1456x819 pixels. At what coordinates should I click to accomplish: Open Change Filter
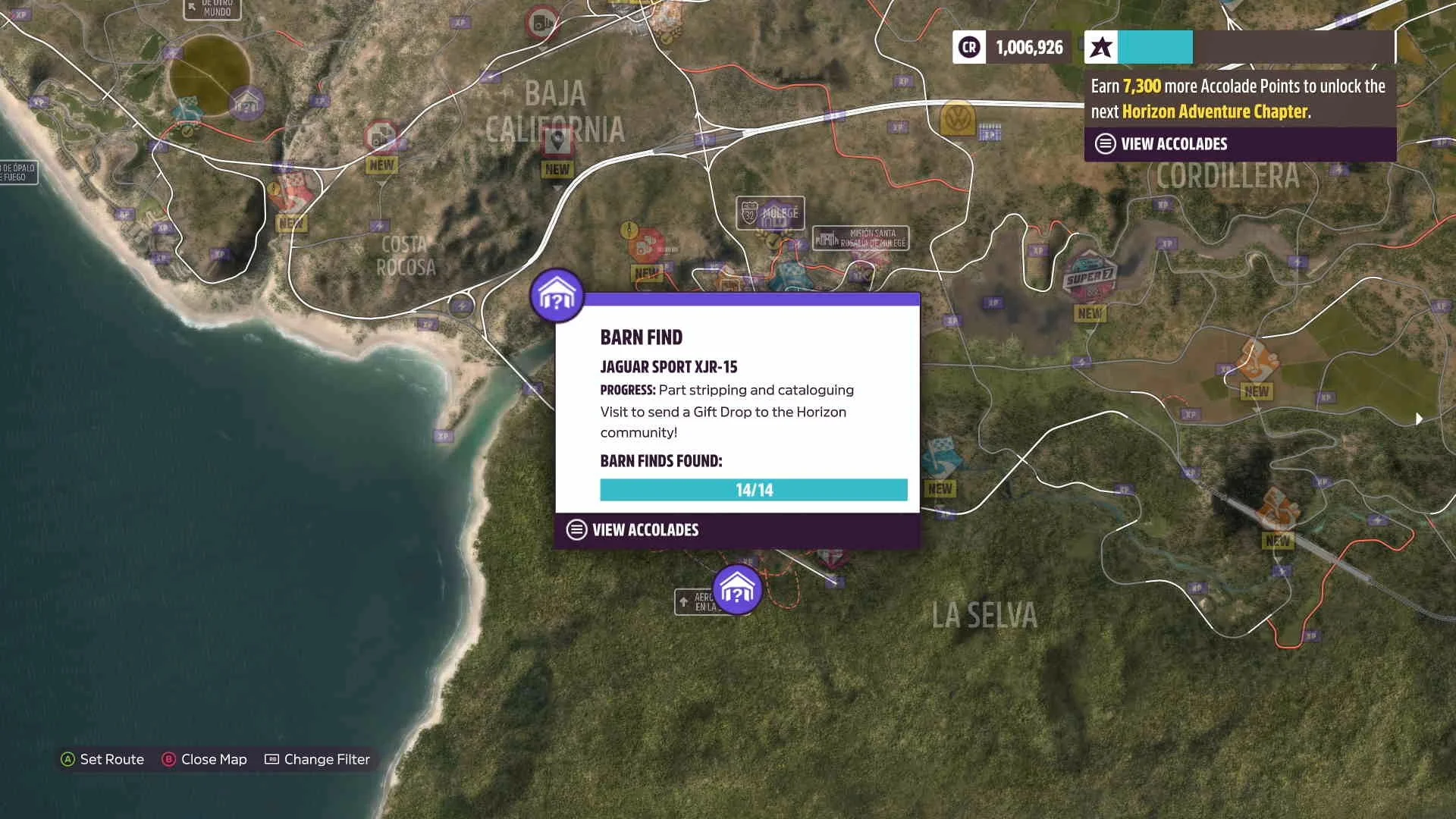point(317,759)
